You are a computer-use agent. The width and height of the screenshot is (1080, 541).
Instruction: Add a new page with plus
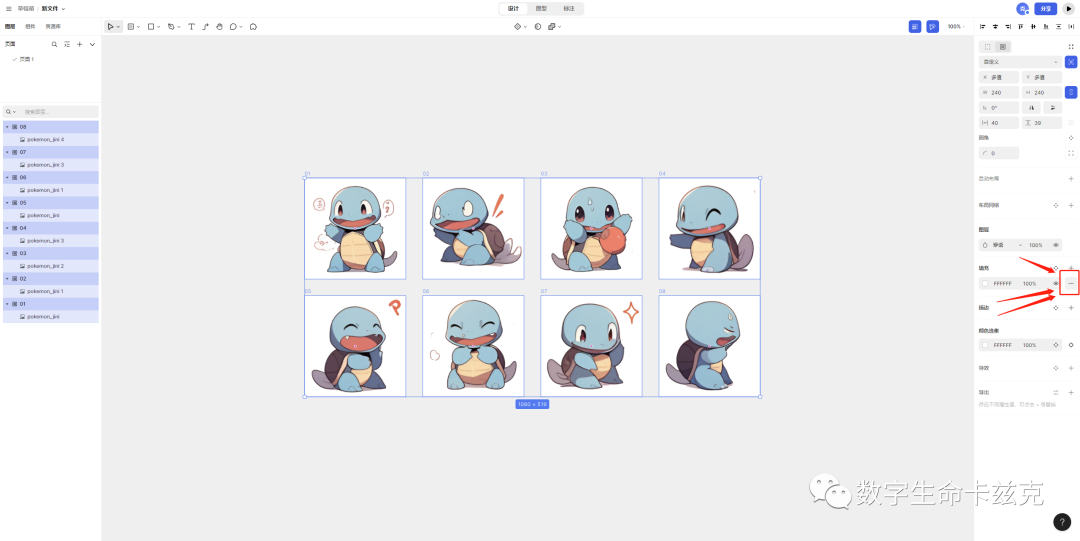[x=79, y=44]
